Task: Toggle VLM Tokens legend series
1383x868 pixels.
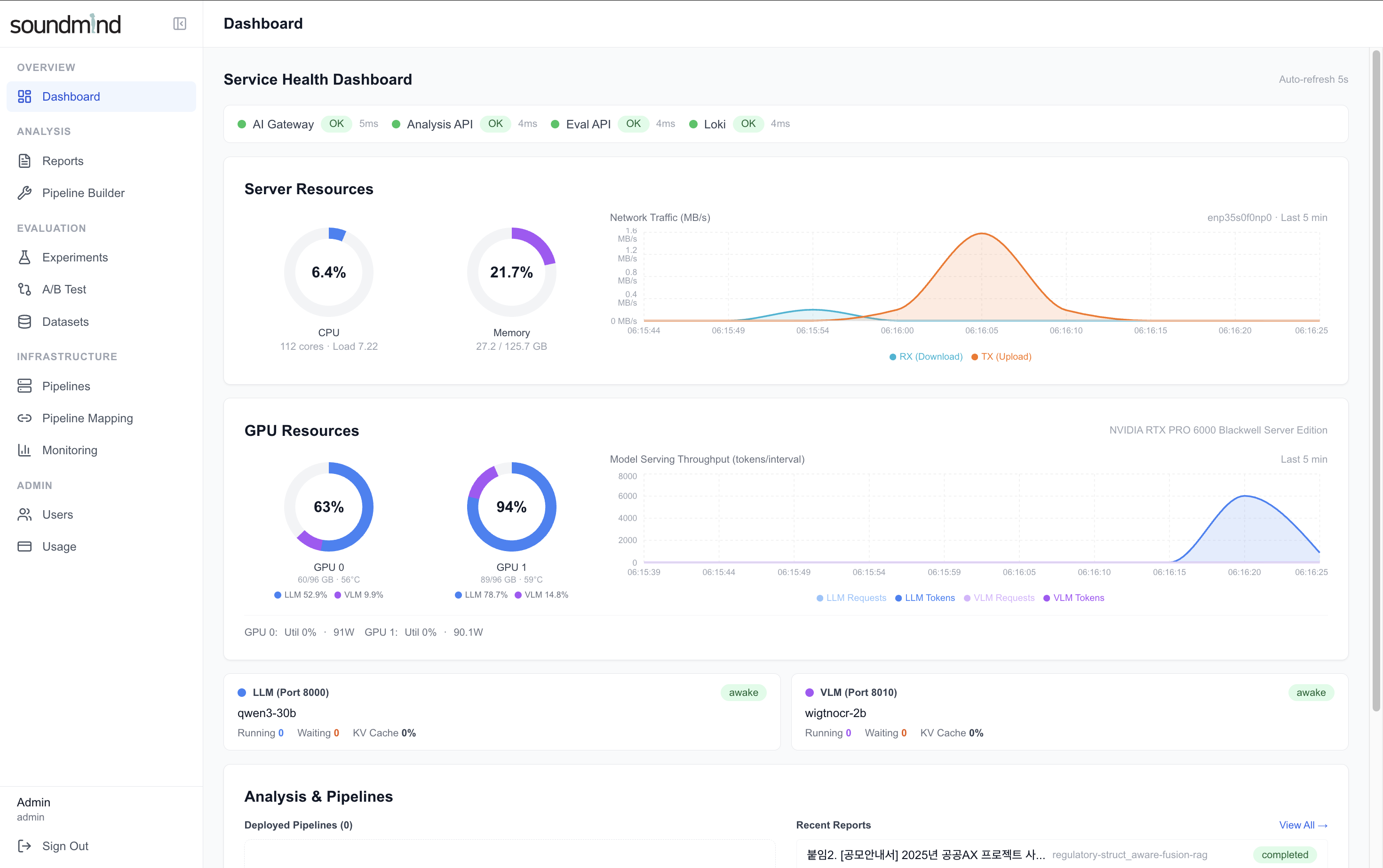Action: click(1073, 598)
